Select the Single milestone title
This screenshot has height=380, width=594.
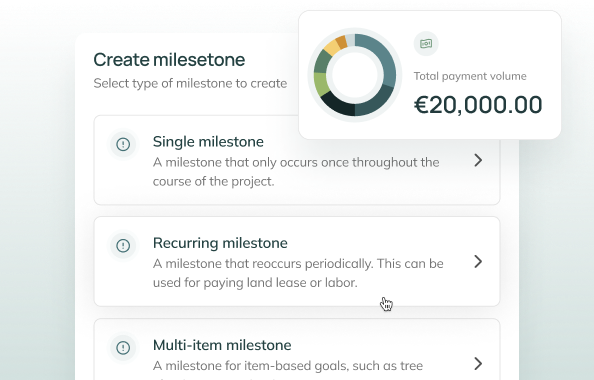click(x=208, y=142)
